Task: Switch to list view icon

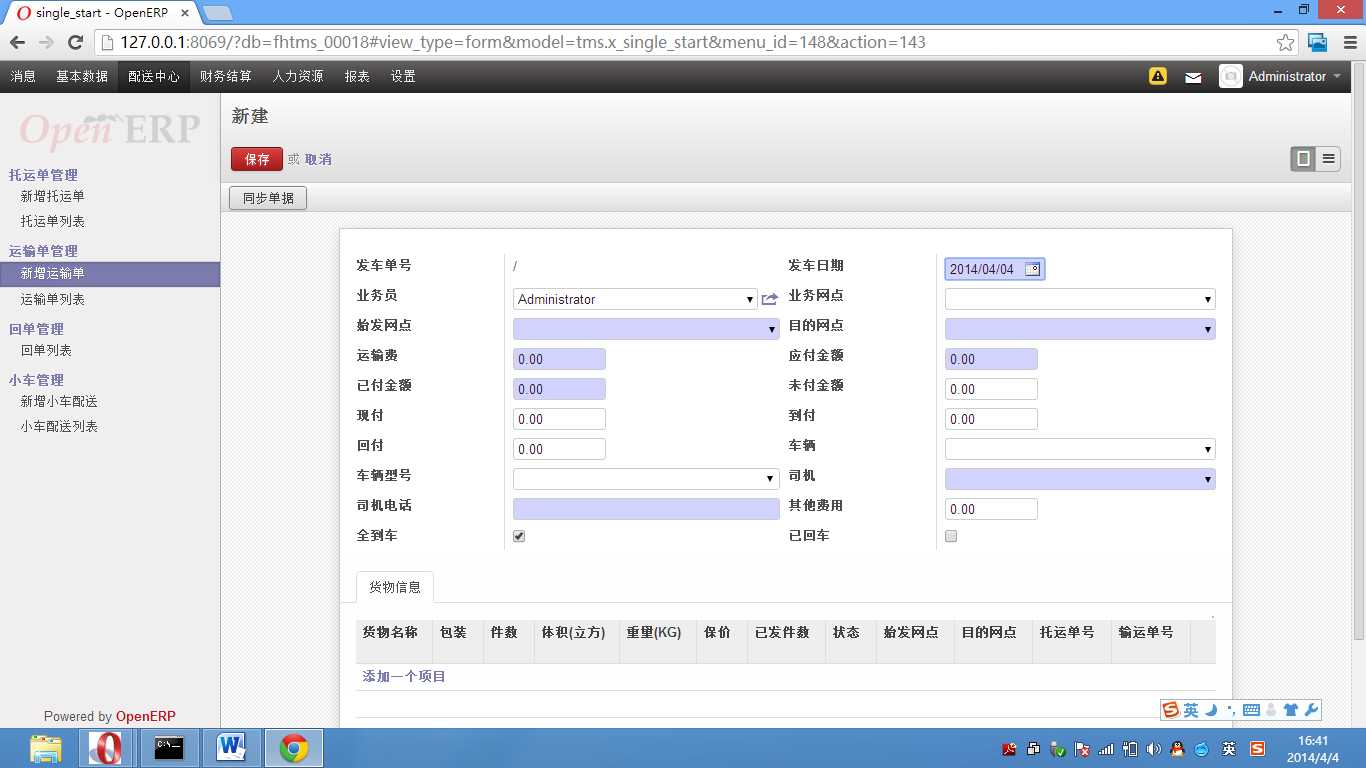Action: 1328,158
